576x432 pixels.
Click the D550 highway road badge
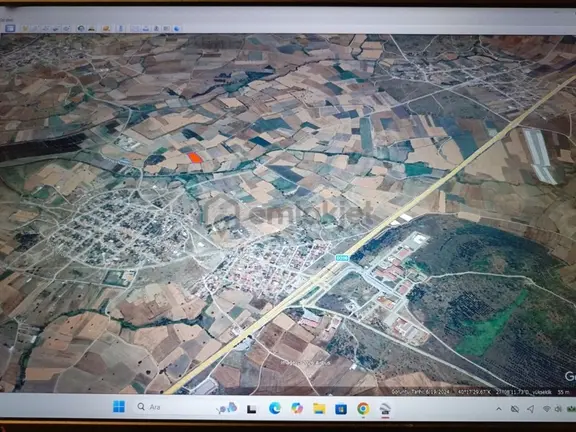[x=342, y=258]
